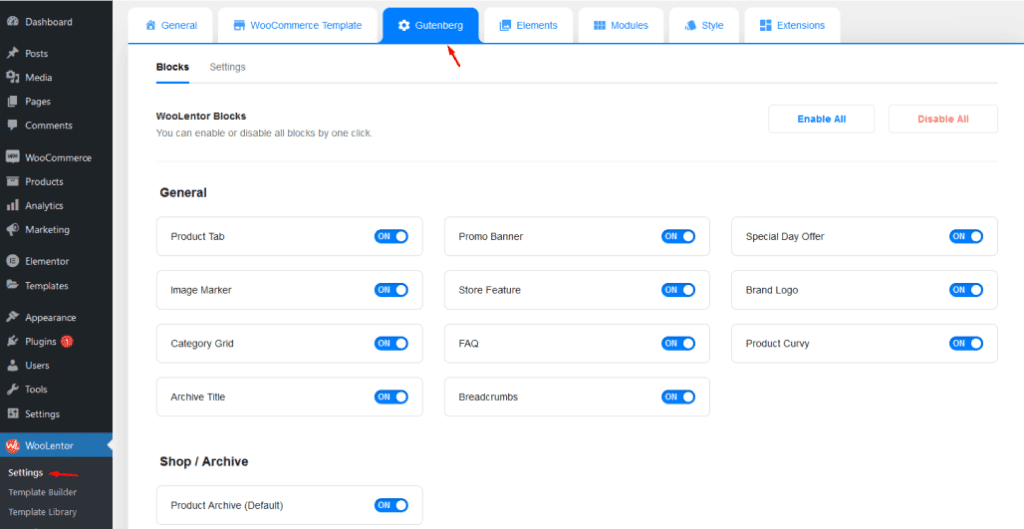Click the Posts pin icon
The height and width of the screenshot is (529, 1024).
click(12, 53)
